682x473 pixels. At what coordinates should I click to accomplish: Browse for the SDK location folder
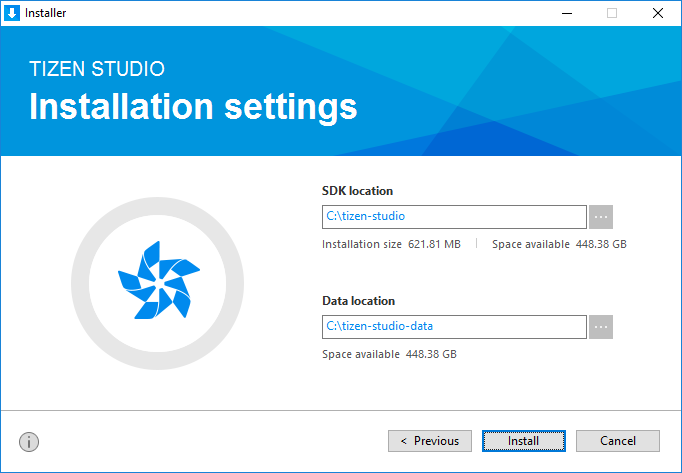tap(600, 216)
